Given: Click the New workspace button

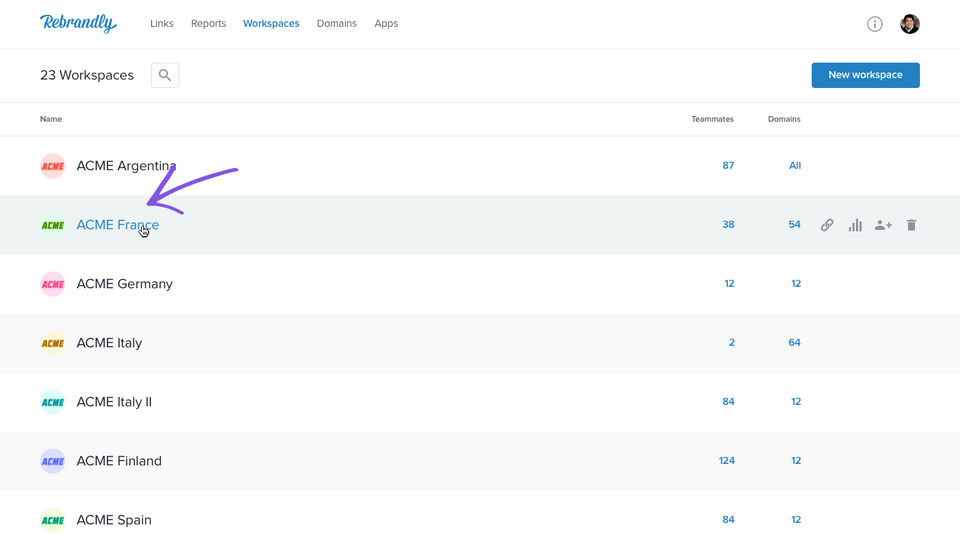Looking at the screenshot, I should [x=865, y=75].
